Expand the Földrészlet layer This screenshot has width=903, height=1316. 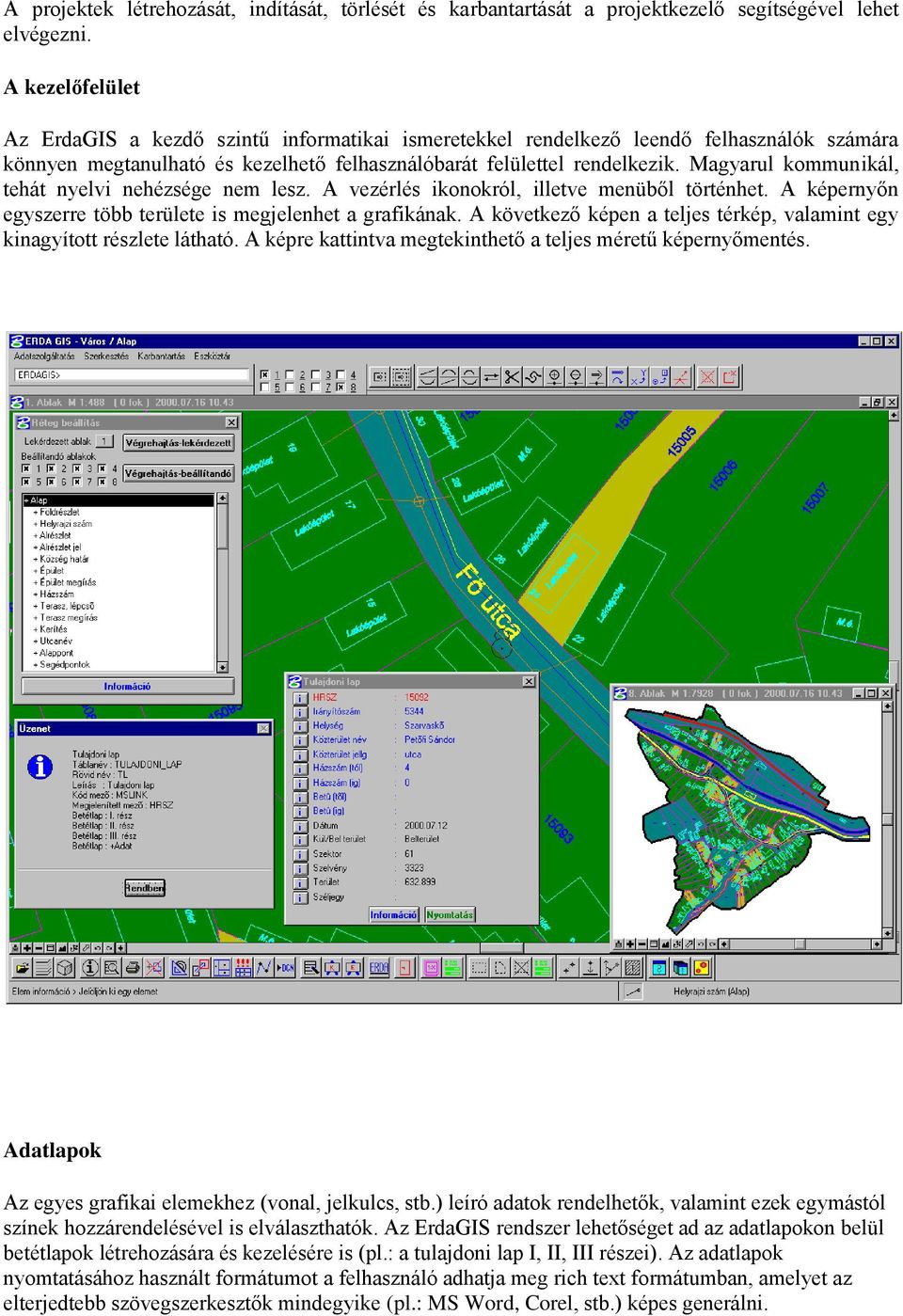coord(36,513)
